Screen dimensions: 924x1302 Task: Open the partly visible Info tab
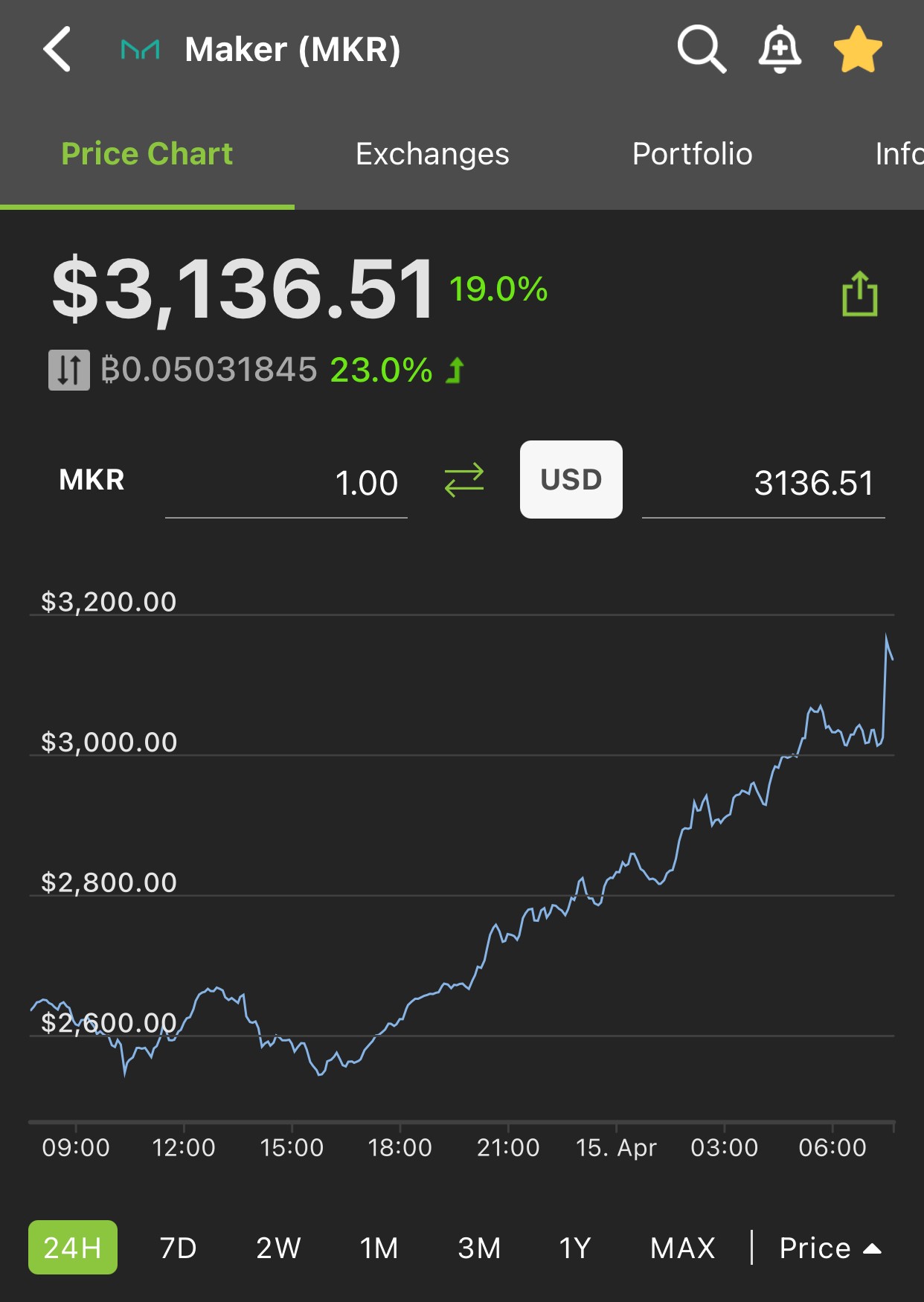click(x=899, y=154)
